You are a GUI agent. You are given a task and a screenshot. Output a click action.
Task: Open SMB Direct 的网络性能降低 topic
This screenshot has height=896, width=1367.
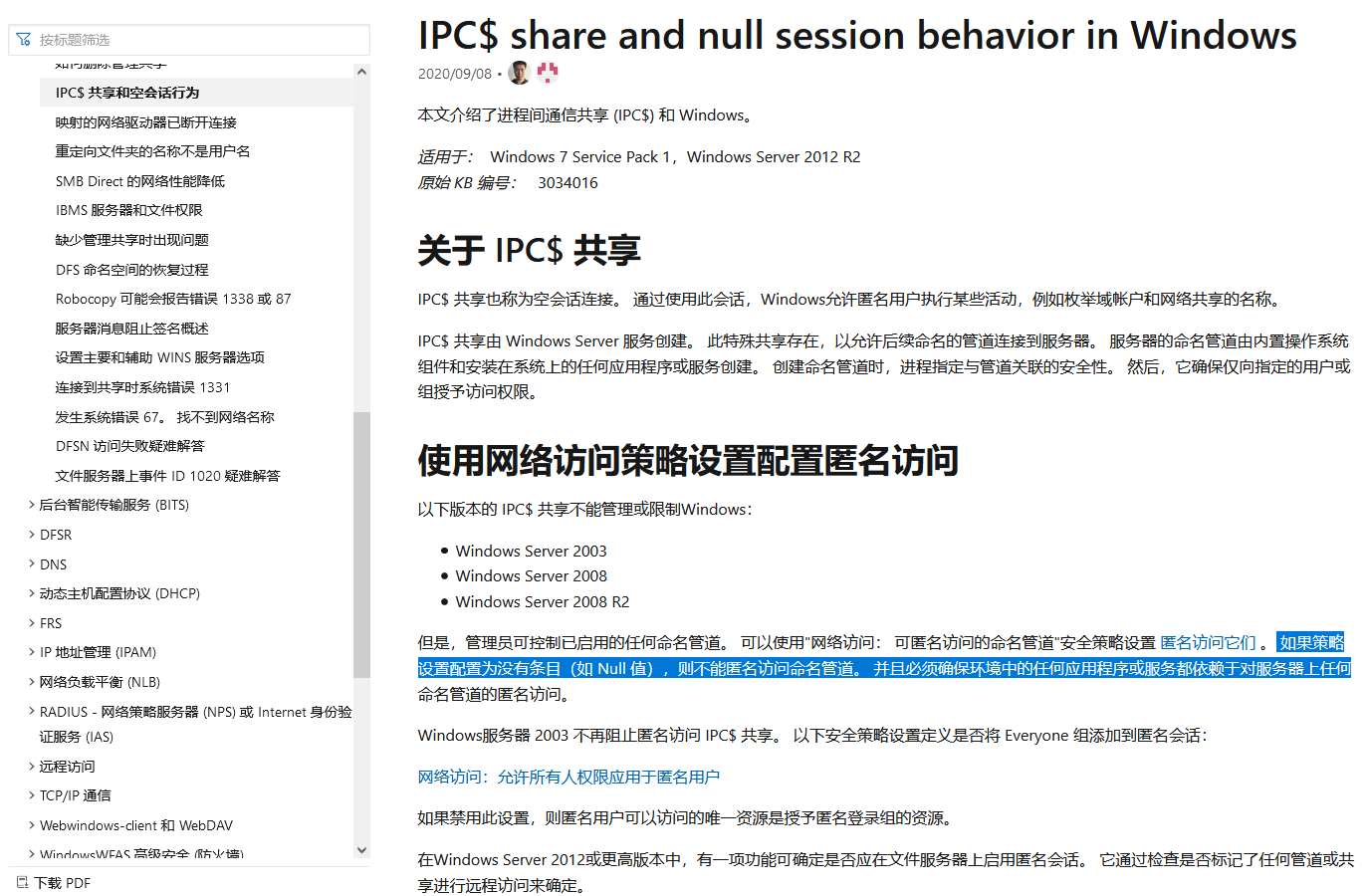point(140,181)
